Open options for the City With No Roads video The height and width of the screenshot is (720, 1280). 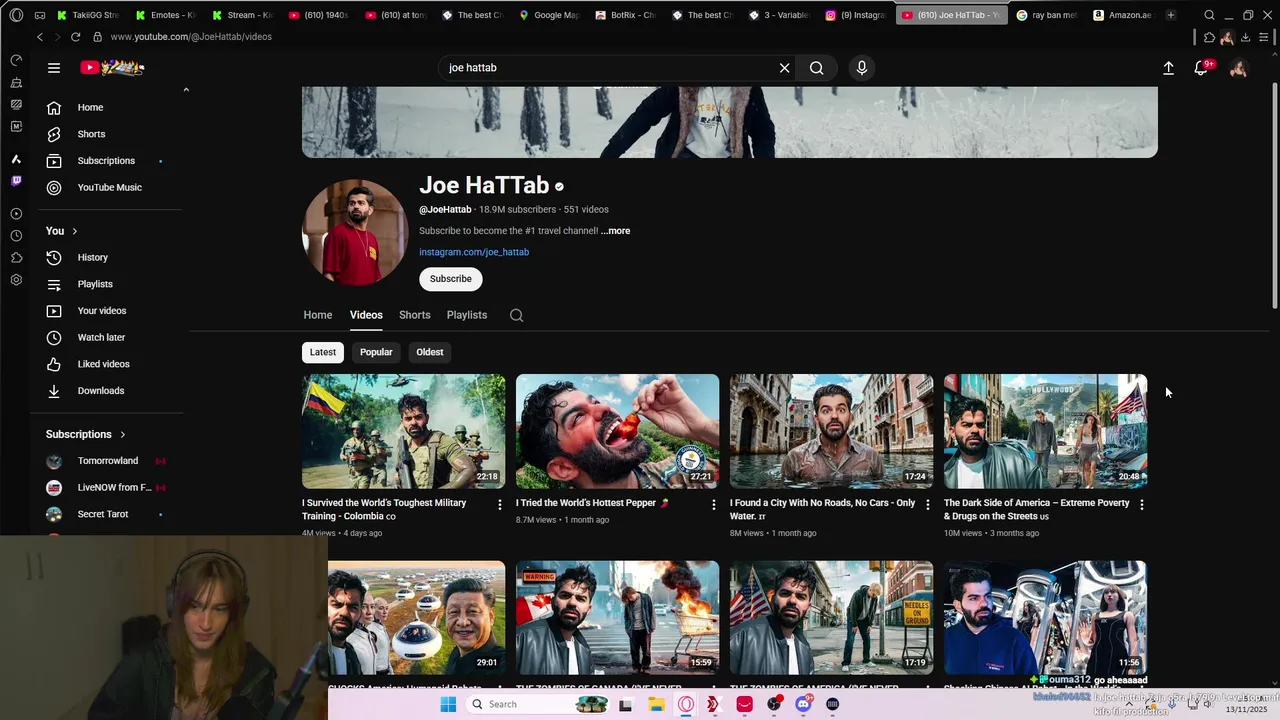coord(927,505)
